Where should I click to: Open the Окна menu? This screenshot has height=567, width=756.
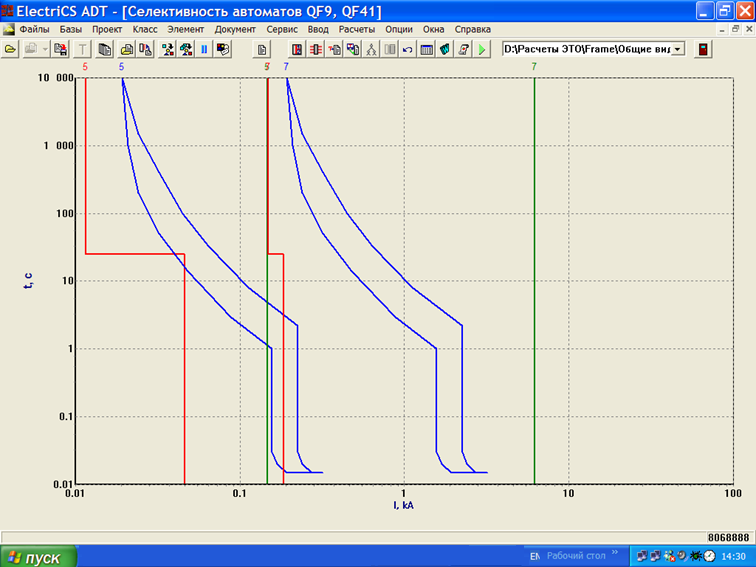click(433, 29)
